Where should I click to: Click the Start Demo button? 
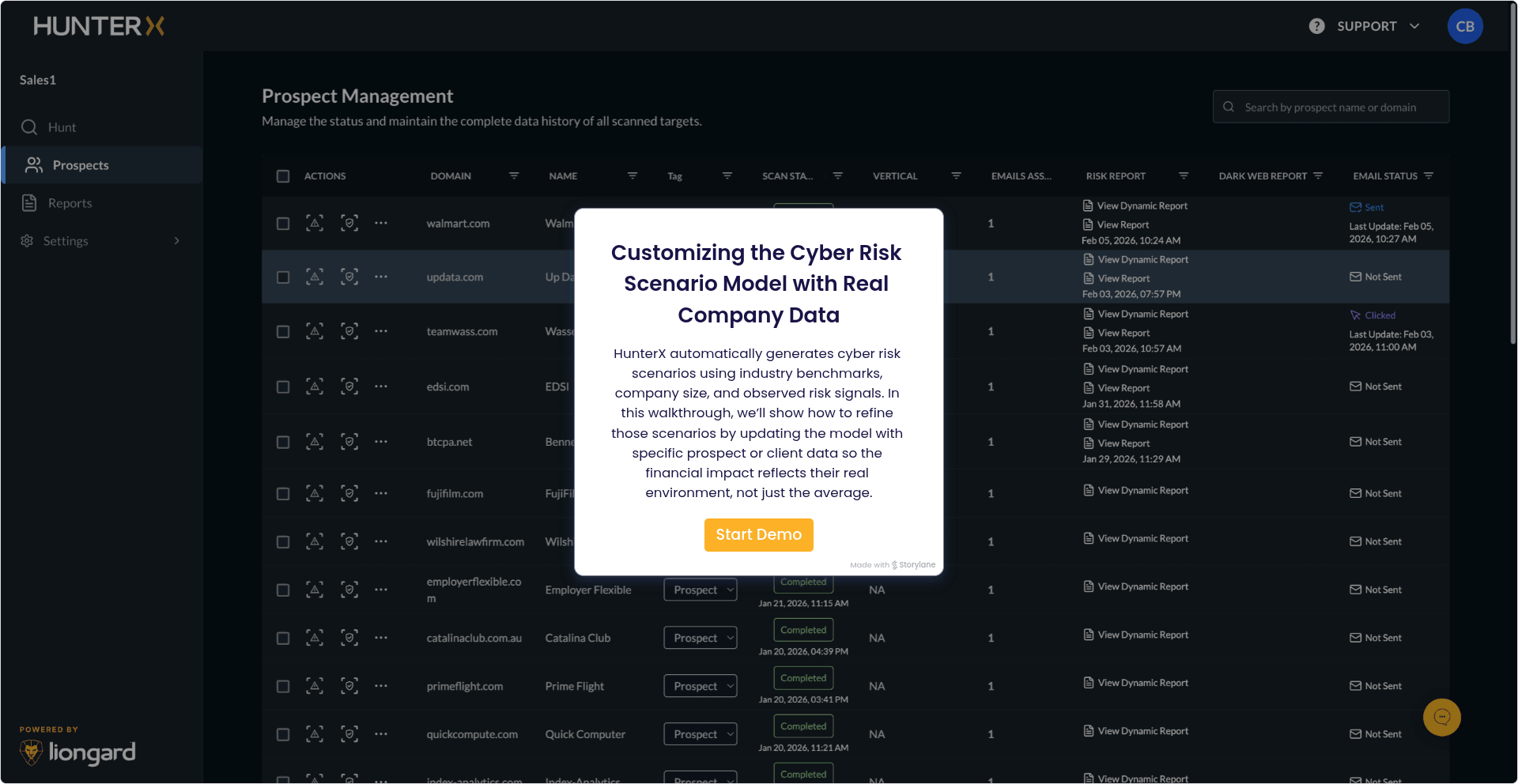pos(758,535)
